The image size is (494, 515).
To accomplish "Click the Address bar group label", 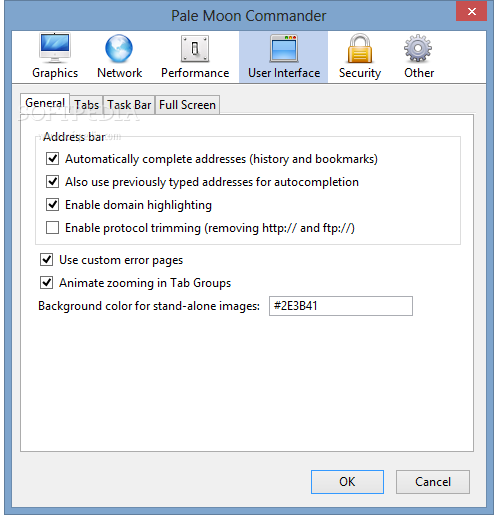I will [x=74, y=137].
